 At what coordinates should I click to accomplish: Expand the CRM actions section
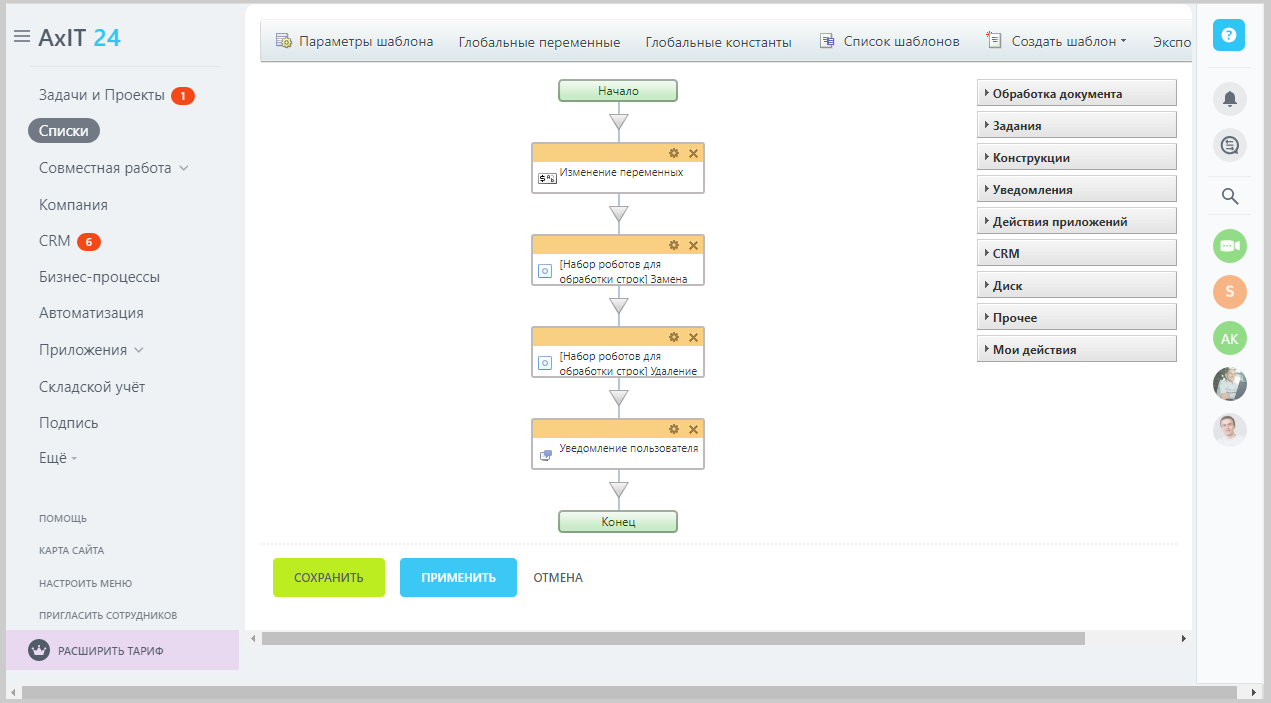(x=1076, y=253)
